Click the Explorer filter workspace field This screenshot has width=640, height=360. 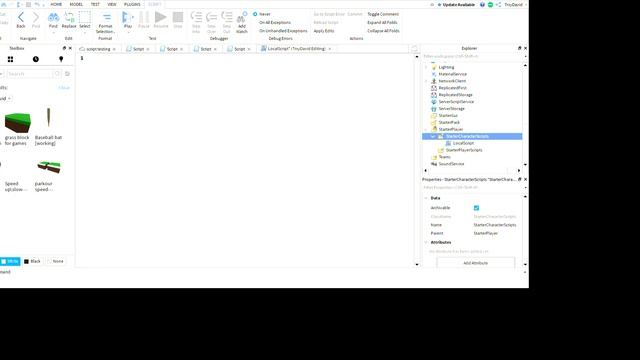click(472, 56)
